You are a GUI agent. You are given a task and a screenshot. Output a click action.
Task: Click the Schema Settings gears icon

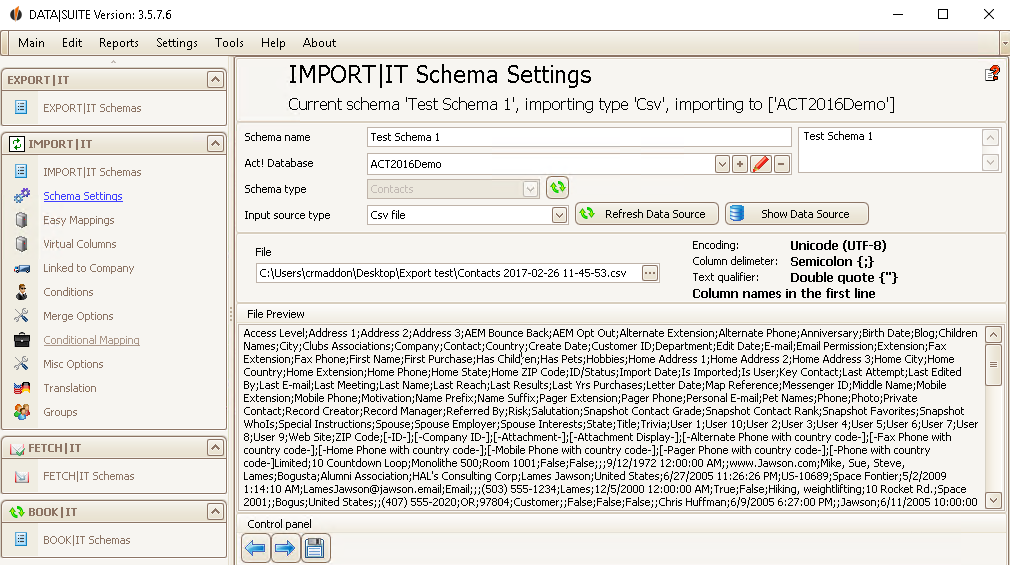coord(22,195)
